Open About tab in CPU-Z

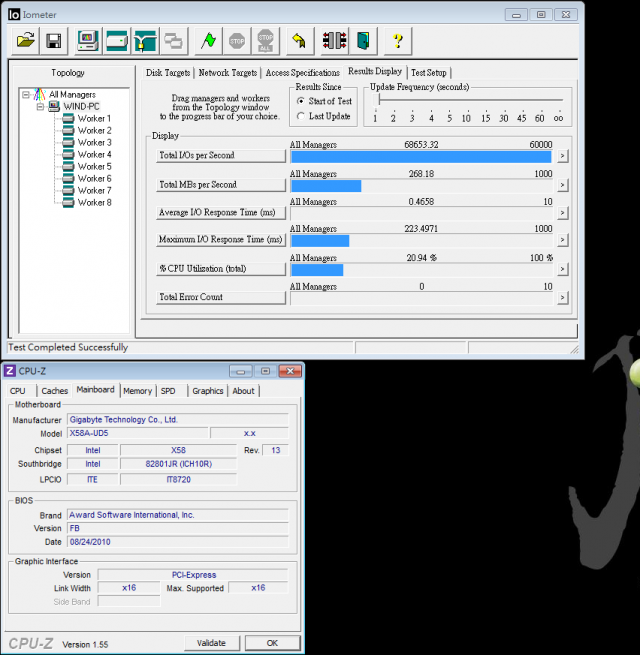tap(243, 391)
